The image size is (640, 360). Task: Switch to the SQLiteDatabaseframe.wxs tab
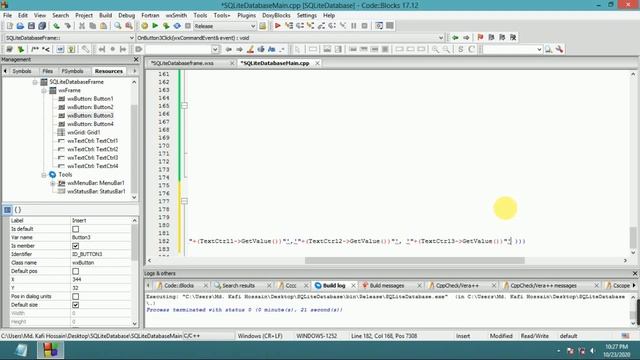point(182,63)
